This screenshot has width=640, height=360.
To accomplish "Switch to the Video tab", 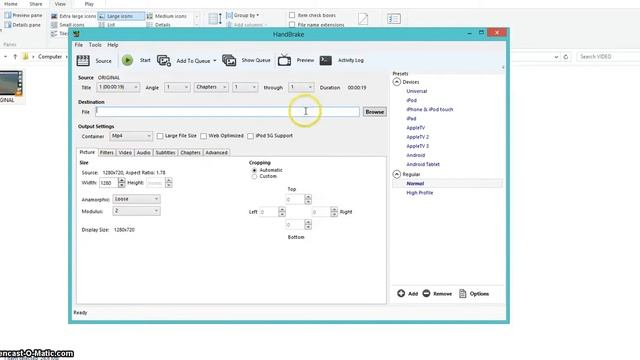I will tap(125, 153).
